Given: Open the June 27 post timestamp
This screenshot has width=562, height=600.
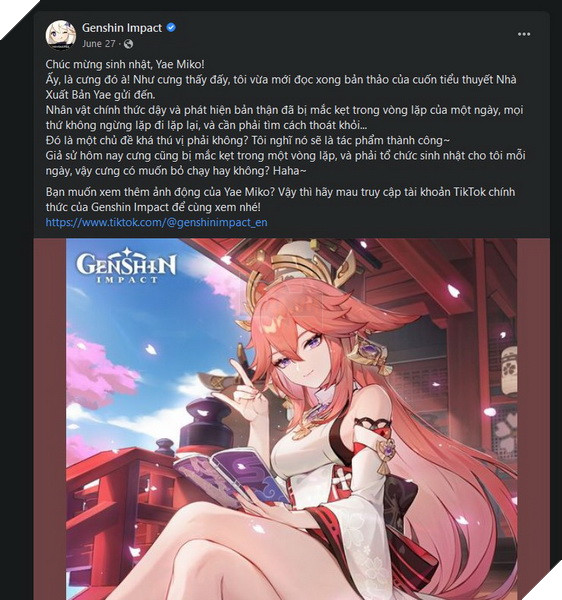Looking at the screenshot, I should click(98, 44).
